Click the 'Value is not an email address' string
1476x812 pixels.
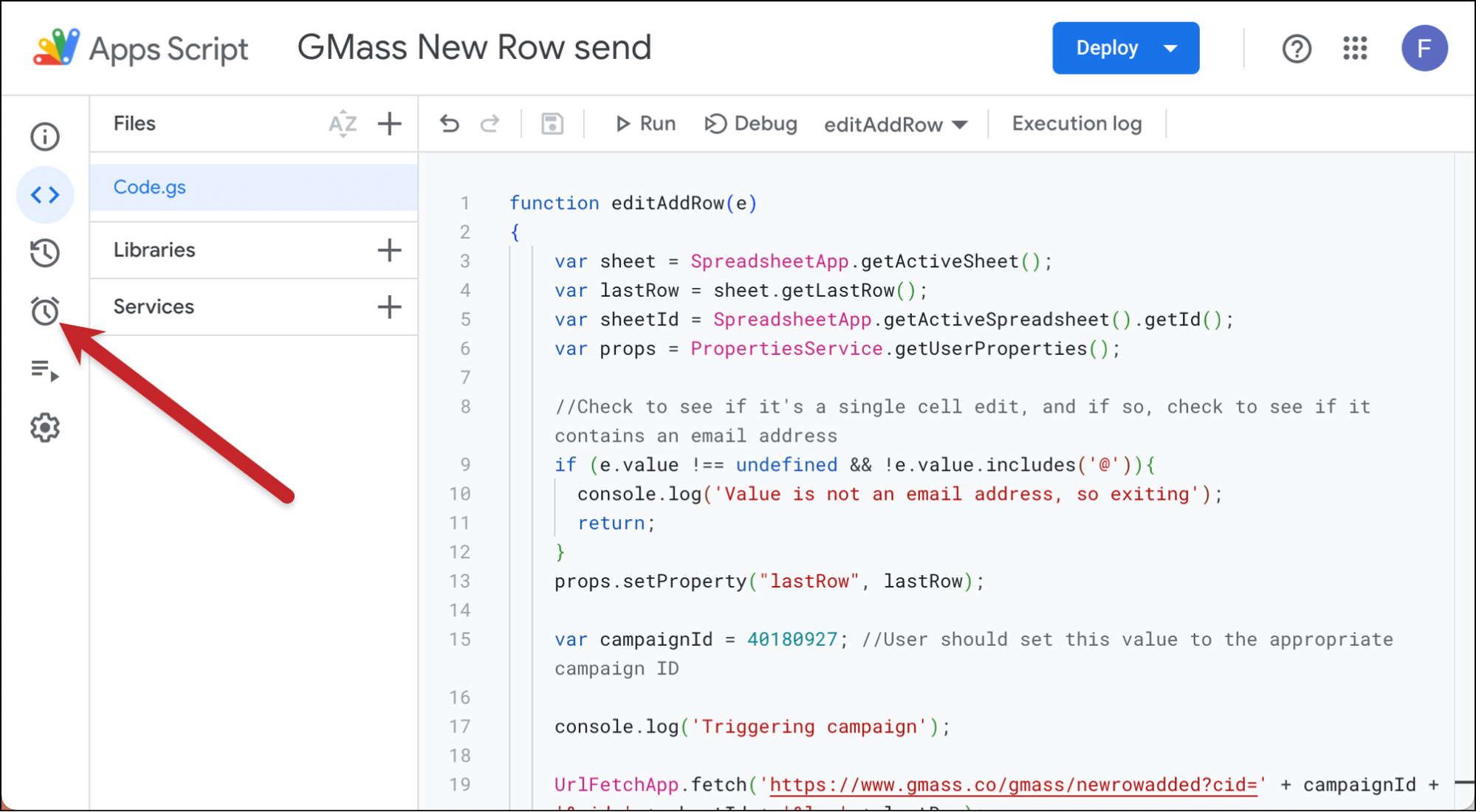tap(957, 495)
